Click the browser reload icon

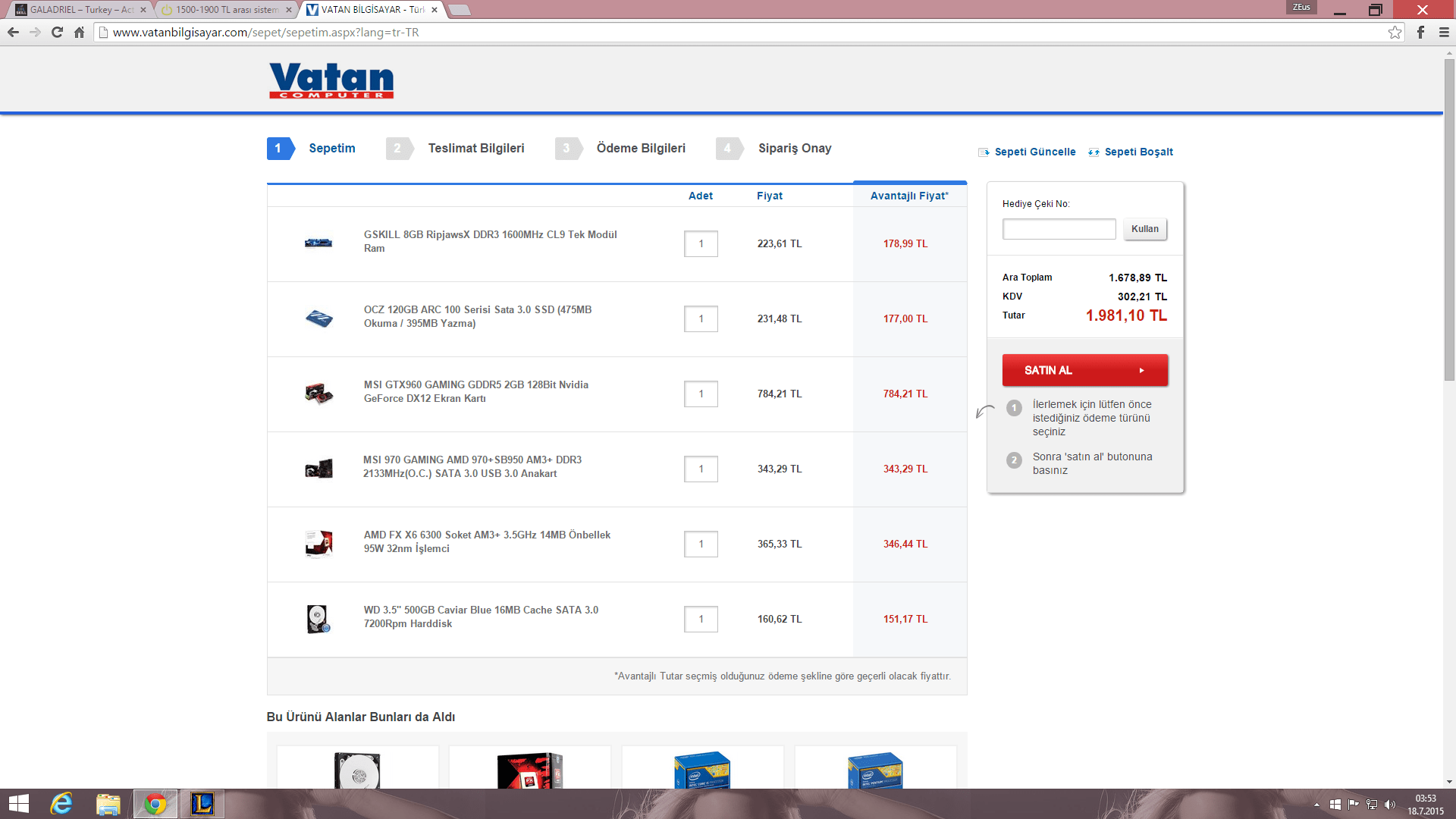click(57, 32)
